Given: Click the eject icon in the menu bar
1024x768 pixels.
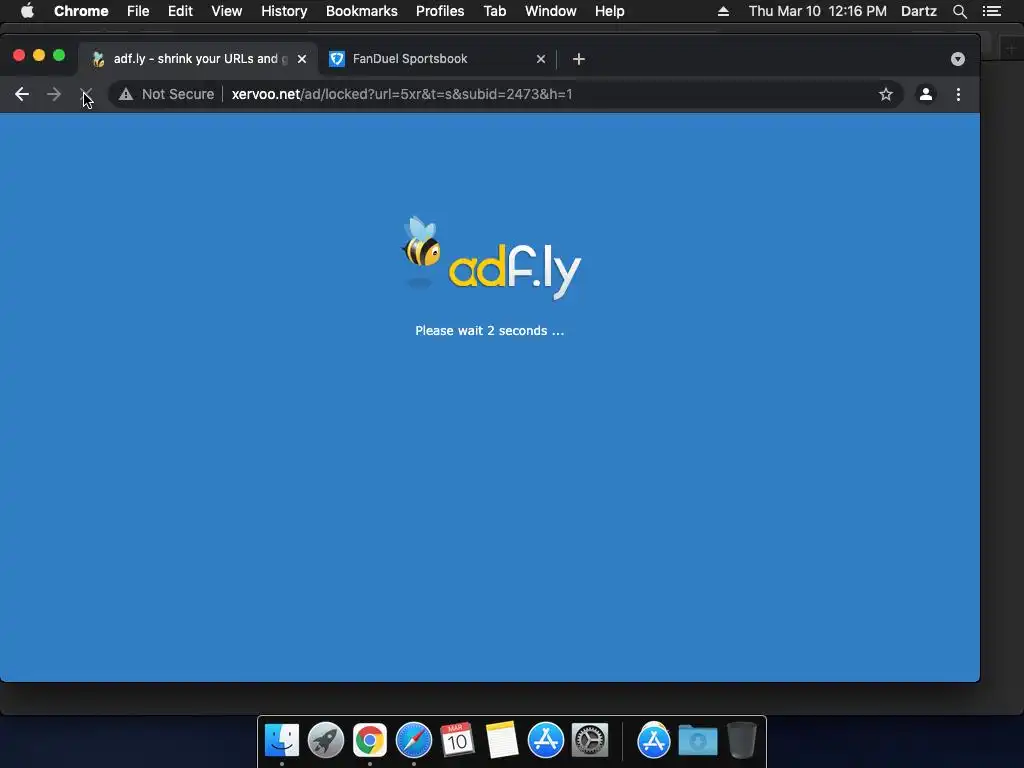Looking at the screenshot, I should pyautogui.click(x=723, y=11).
